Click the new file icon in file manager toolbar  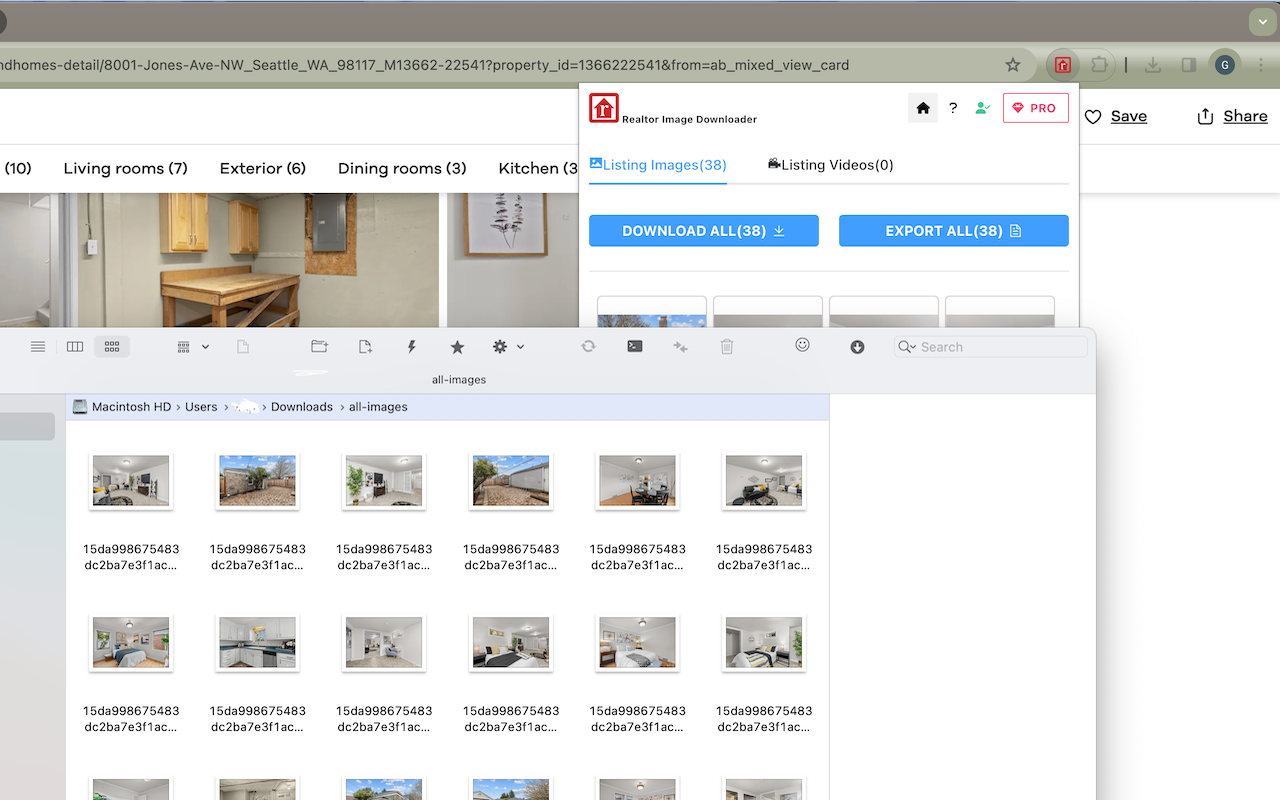coord(365,347)
